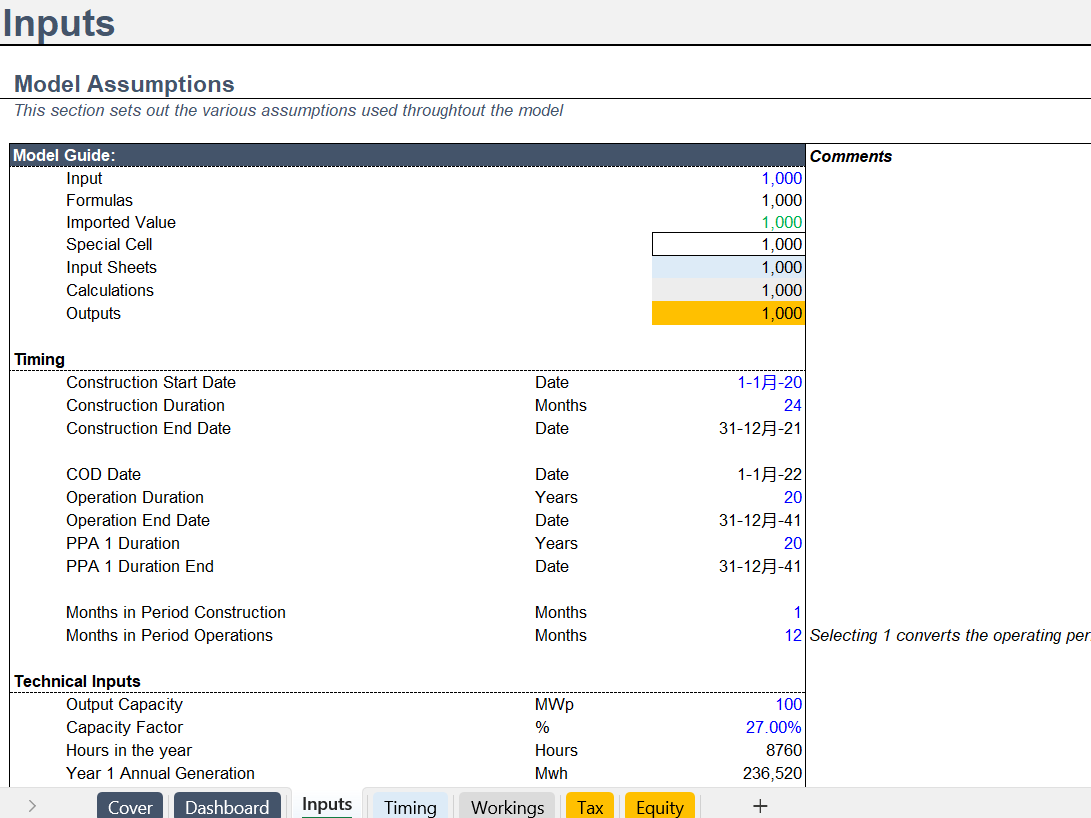Image resolution: width=1091 pixels, height=818 pixels.
Task: Switch to the Cover sheet tab
Action: 130,807
